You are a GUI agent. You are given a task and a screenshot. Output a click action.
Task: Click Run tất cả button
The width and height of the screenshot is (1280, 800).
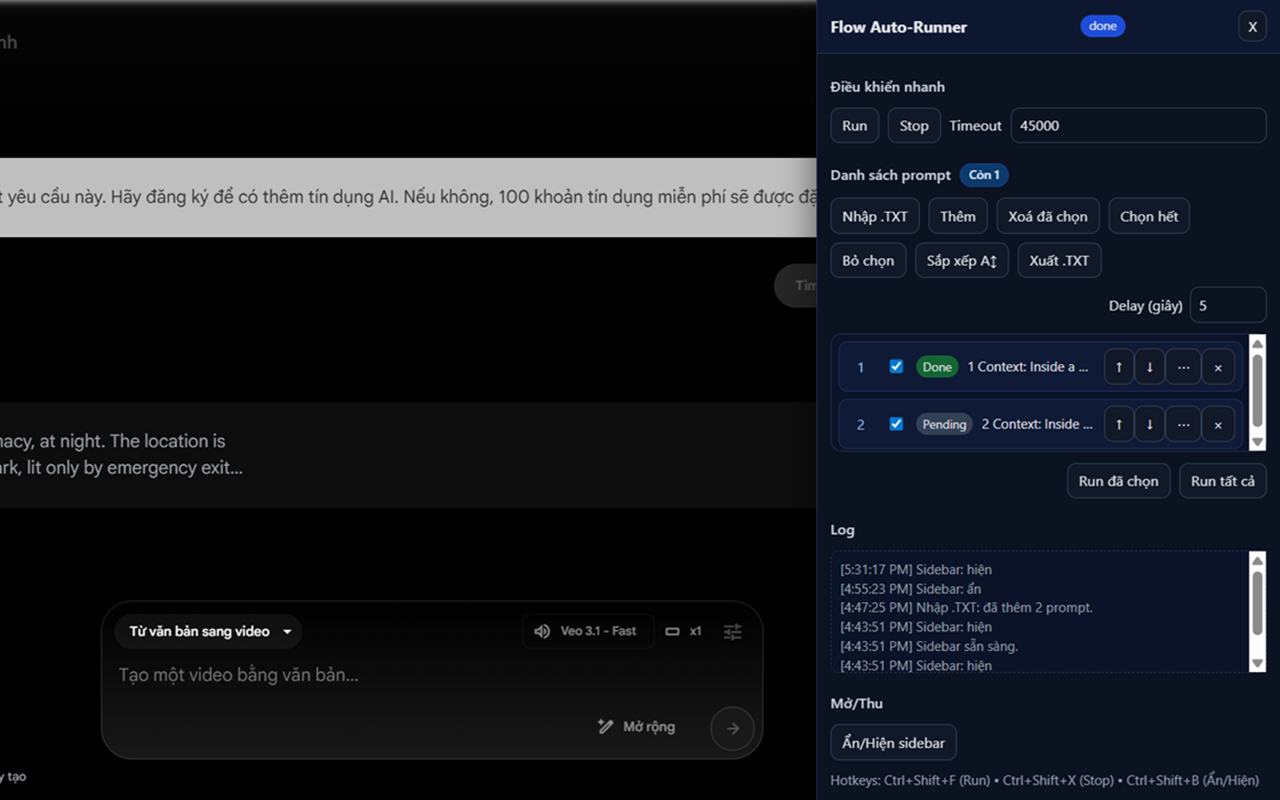1223,481
